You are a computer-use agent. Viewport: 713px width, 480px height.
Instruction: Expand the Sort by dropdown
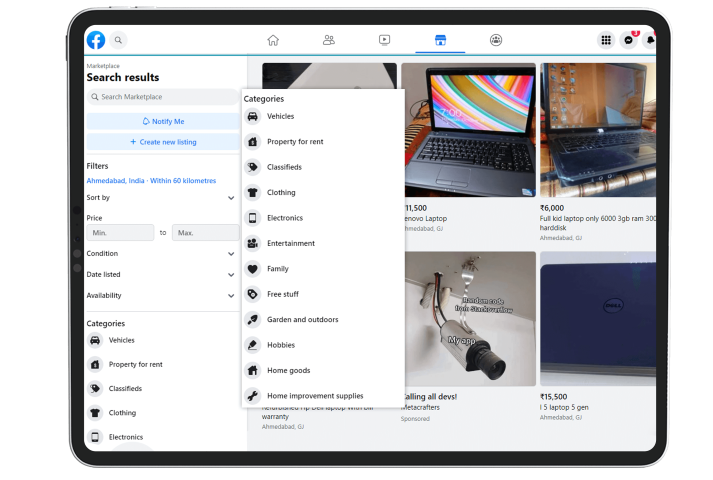pyautogui.click(x=161, y=198)
